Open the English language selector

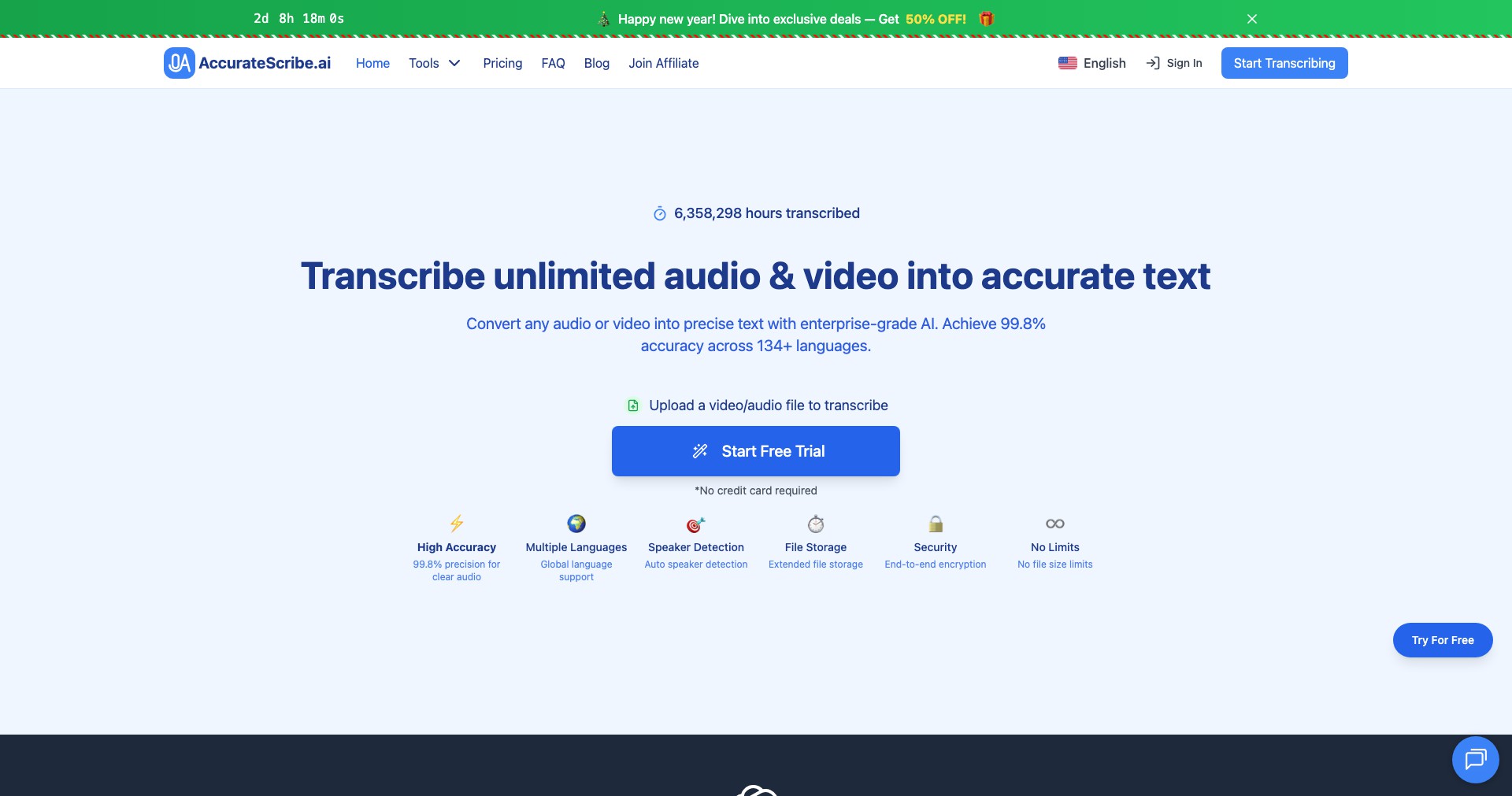tap(1092, 63)
